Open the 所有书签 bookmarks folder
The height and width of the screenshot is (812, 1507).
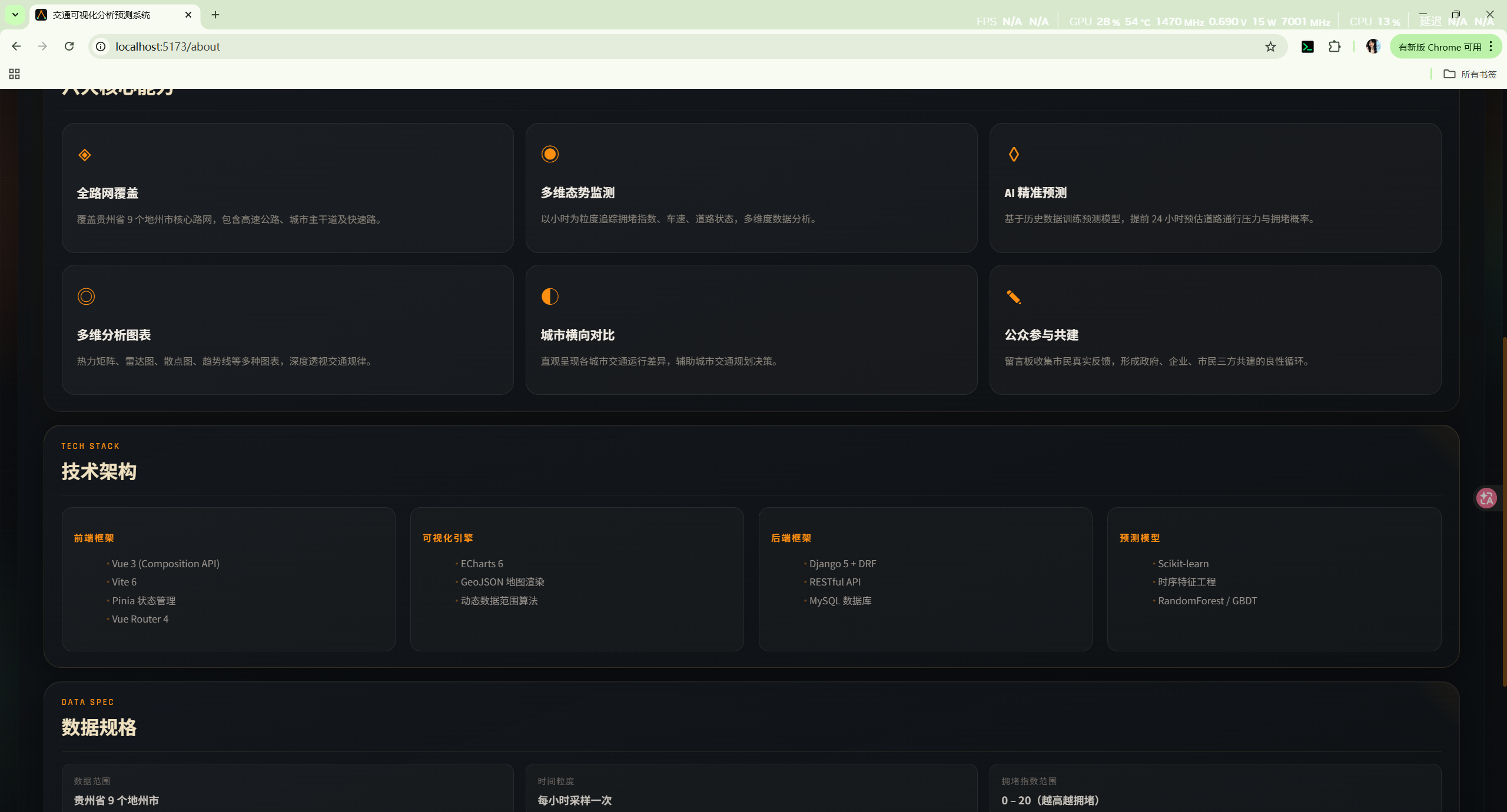click(1470, 74)
